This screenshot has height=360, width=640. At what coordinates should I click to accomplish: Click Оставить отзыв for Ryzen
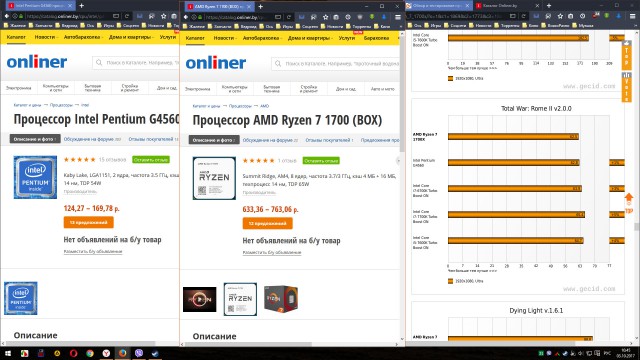321,161
